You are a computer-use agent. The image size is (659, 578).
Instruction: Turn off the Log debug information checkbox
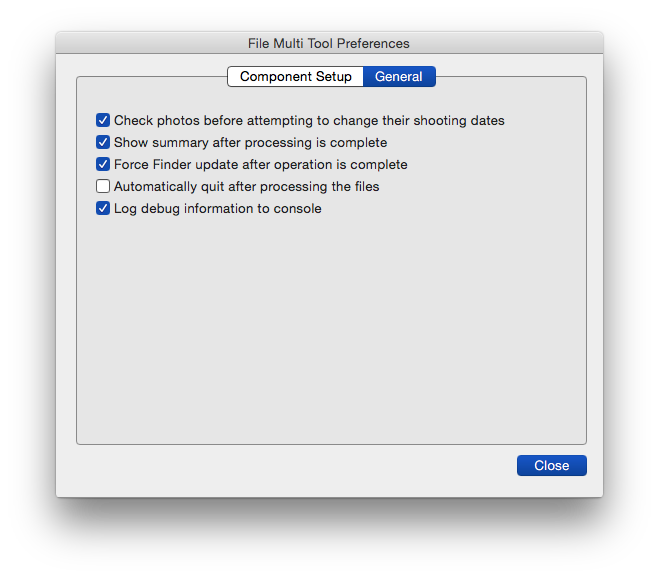coord(103,208)
